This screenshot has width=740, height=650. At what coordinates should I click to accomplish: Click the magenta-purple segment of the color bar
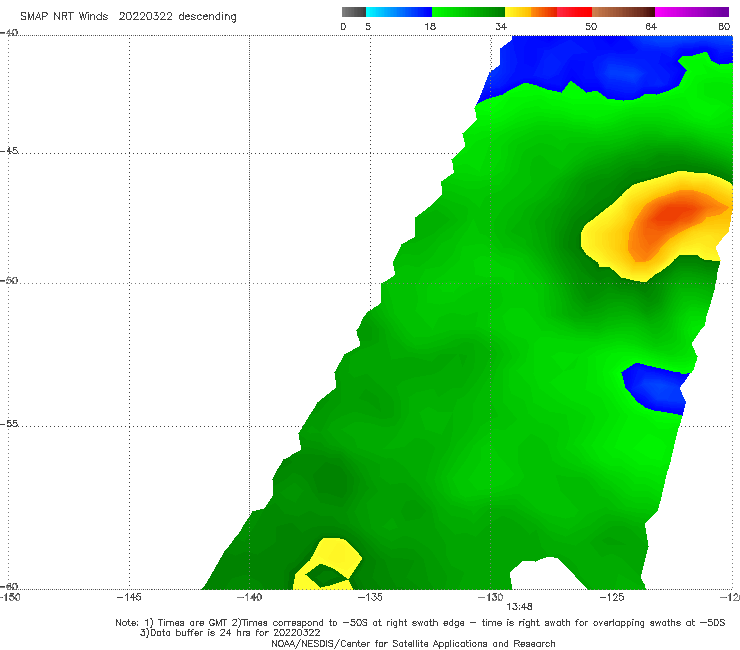click(x=692, y=12)
